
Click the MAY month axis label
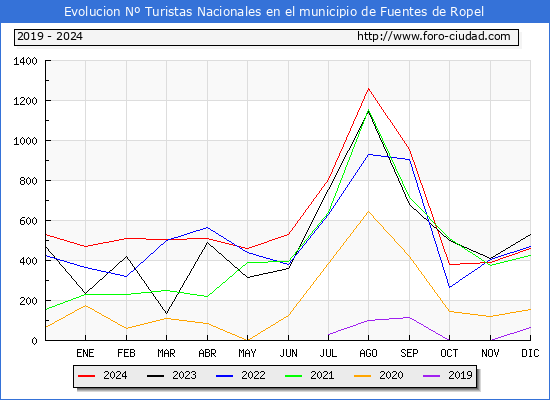(x=247, y=353)
